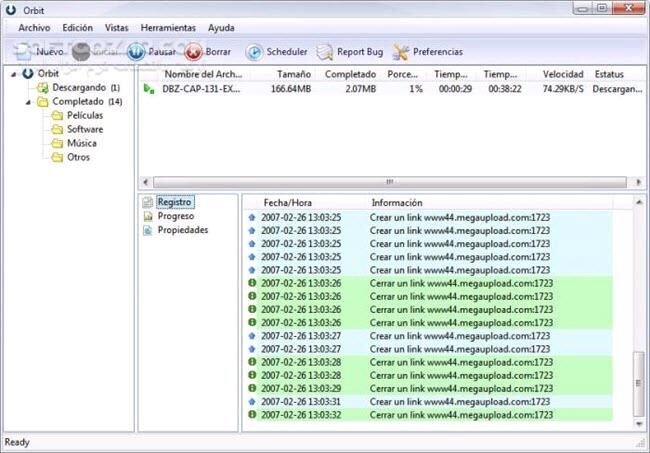Click the left arrow of horizontal scrollbar
650x453 pixels.
146,182
